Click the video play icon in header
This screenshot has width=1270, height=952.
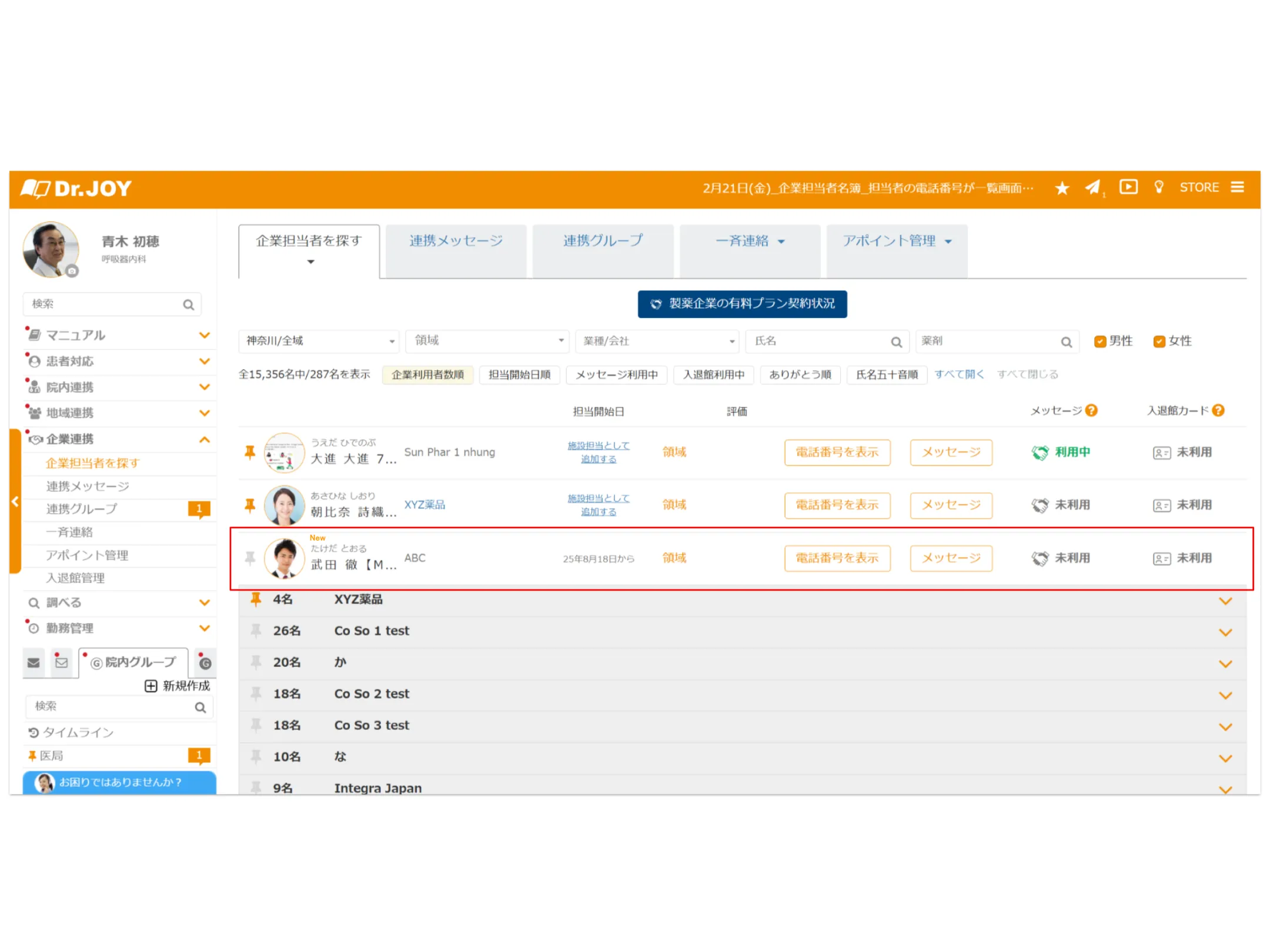click(1128, 187)
